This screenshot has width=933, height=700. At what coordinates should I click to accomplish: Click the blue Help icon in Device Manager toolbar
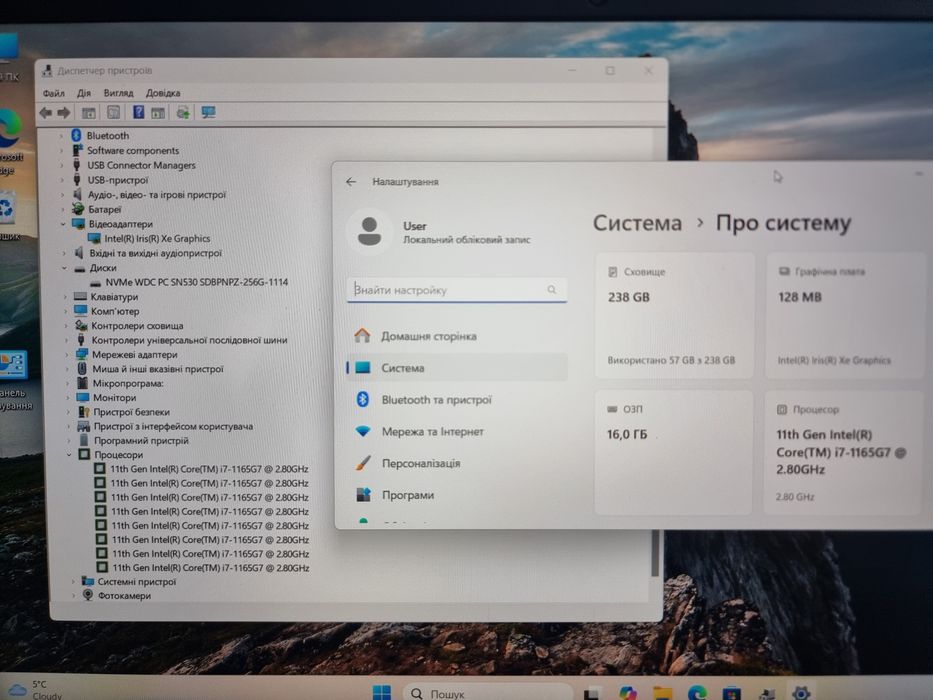pos(138,112)
